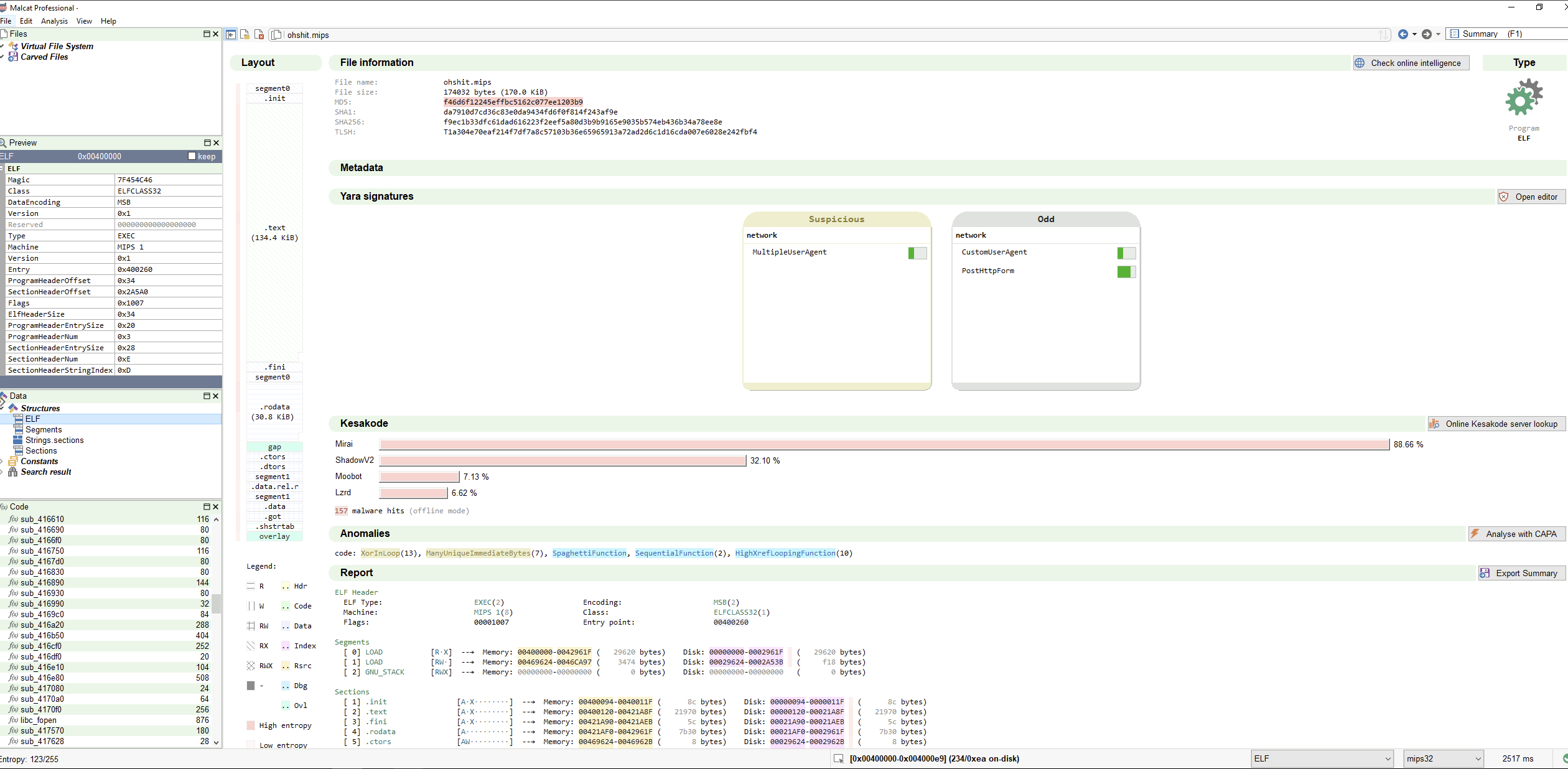Toggle the CustomUserAgent Yara rule switch

(1126, 253)
